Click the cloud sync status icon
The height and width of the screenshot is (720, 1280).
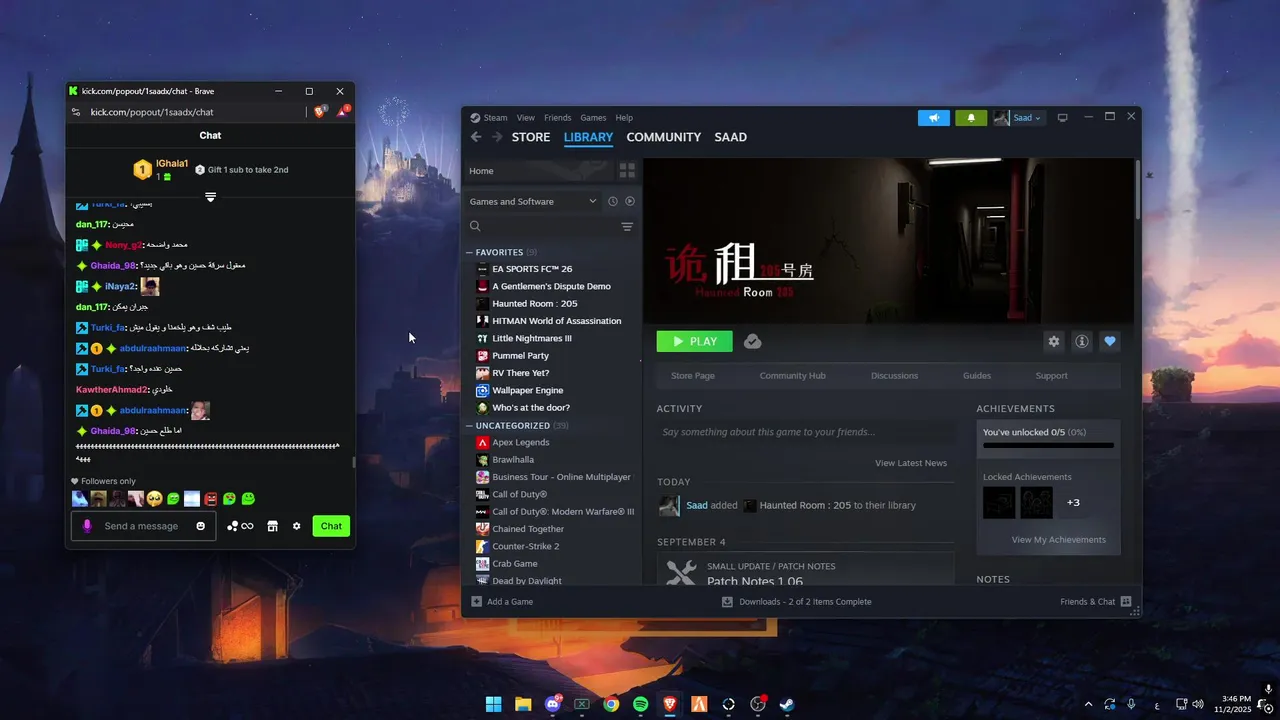click(753, 341)
